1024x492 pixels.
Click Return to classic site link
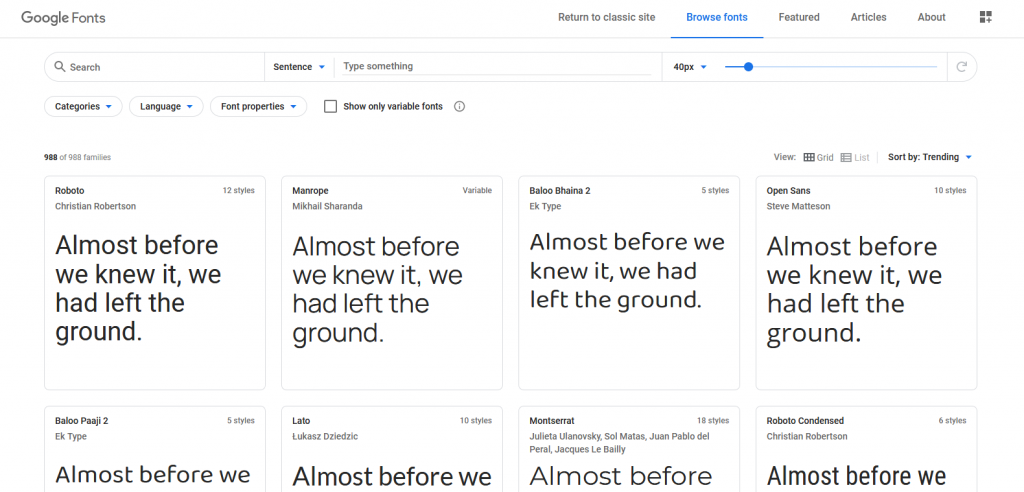click(x=607, y=18)
